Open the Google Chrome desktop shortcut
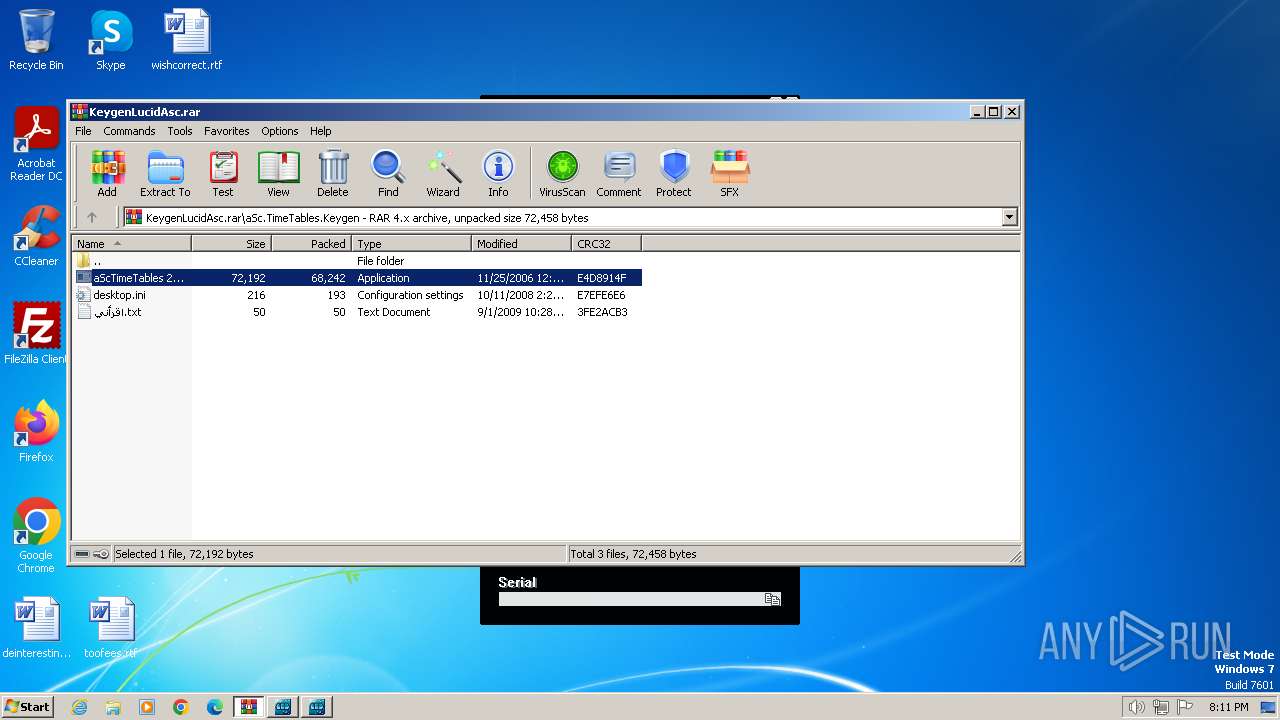 pos(36,536)
